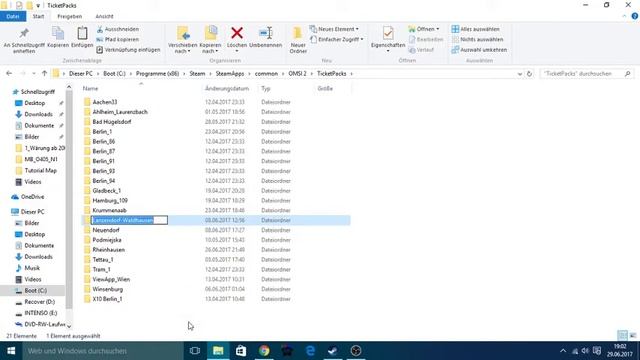The image size is (640, 360).
Task: Click Steam in the address path
Action: [x=197, y=73]
